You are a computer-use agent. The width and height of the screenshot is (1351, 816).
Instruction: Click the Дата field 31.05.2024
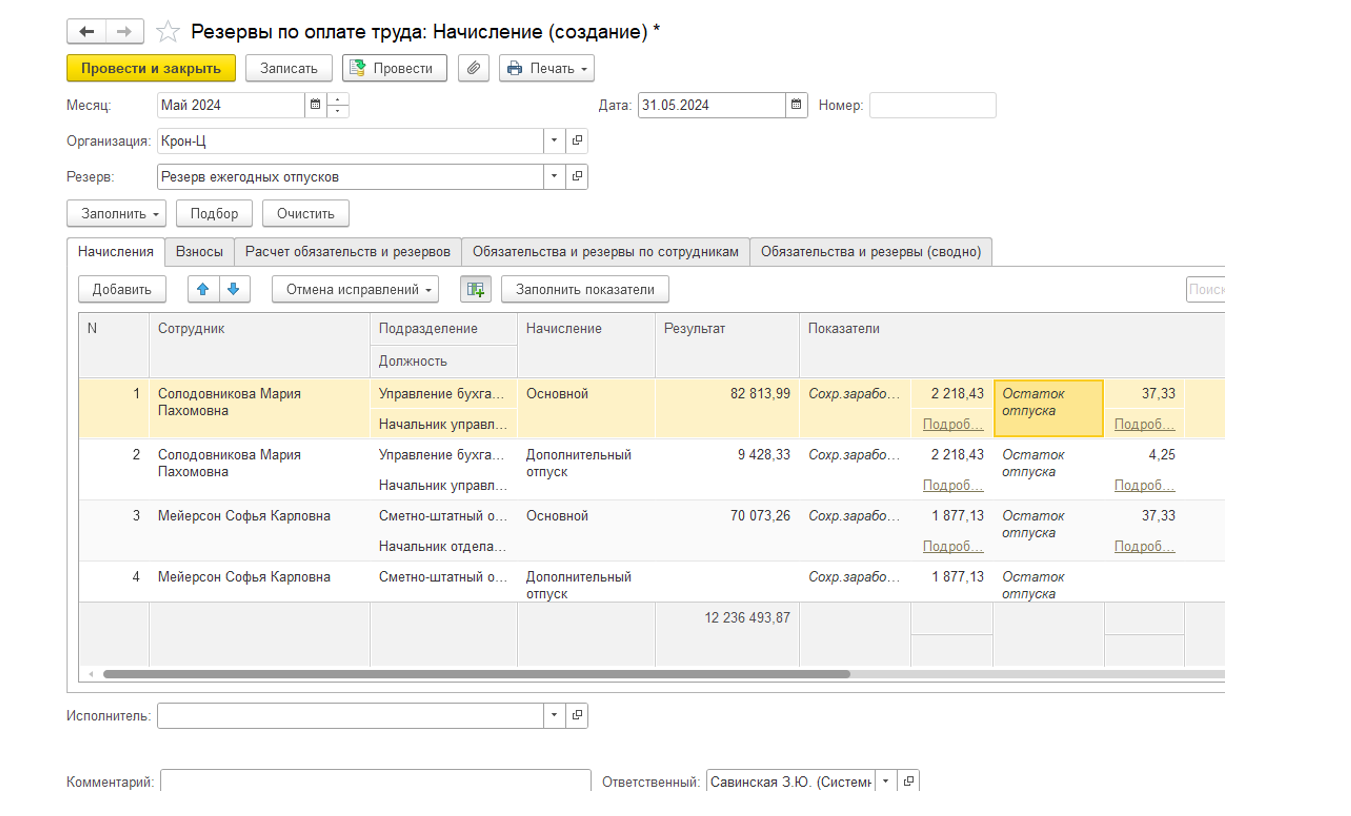pyautogui.click(x=712, y=105)
